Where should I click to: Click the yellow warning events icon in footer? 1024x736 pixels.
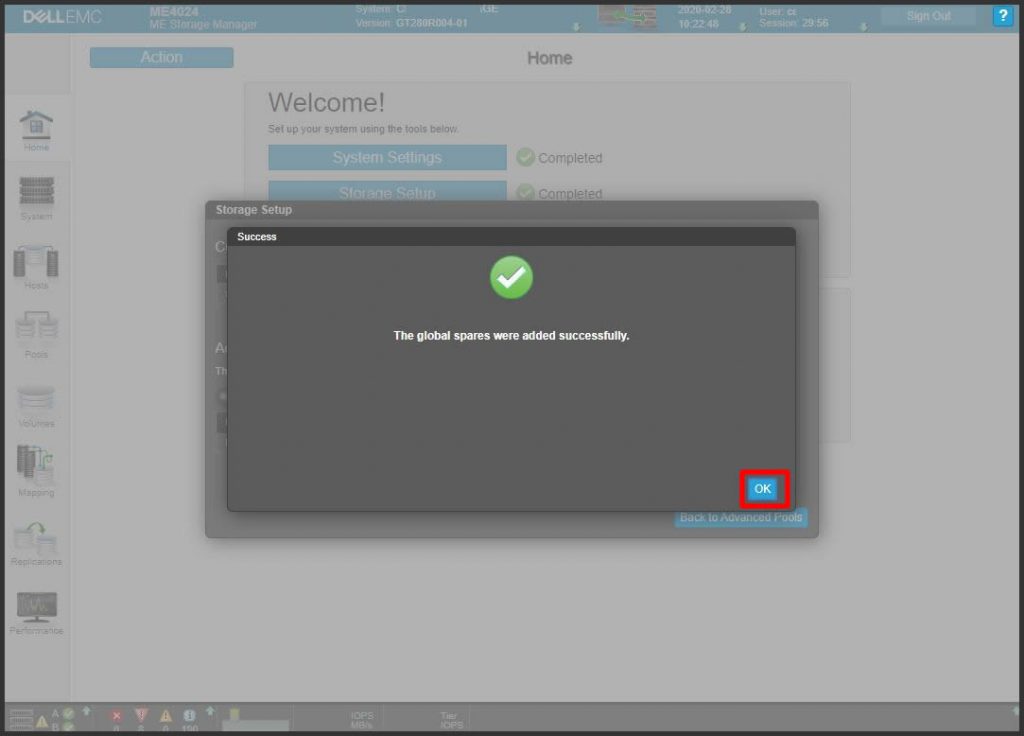click(x=165, y=716)
